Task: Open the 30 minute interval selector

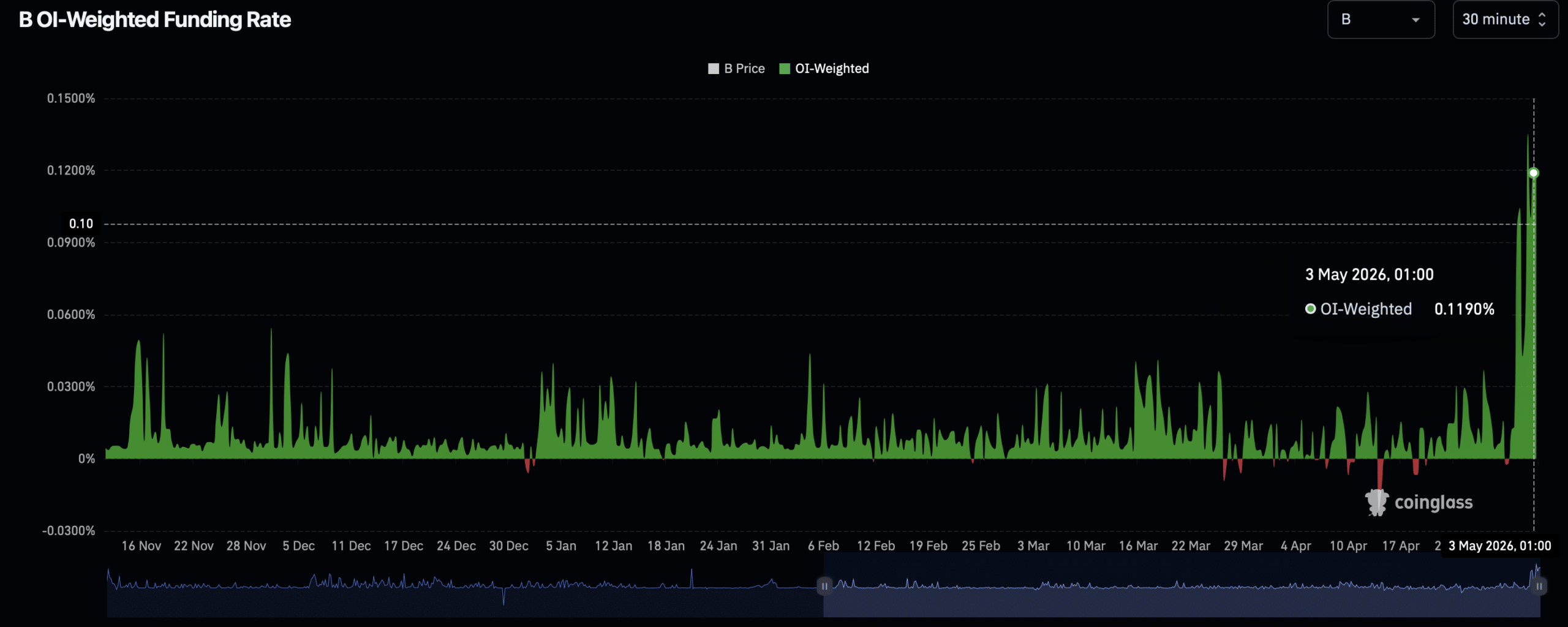Action: 1505,20
